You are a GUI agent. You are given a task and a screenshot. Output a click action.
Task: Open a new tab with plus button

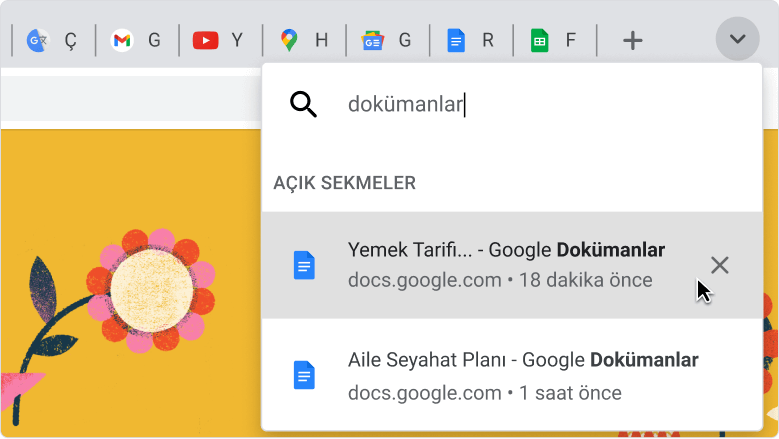[632, 40]
